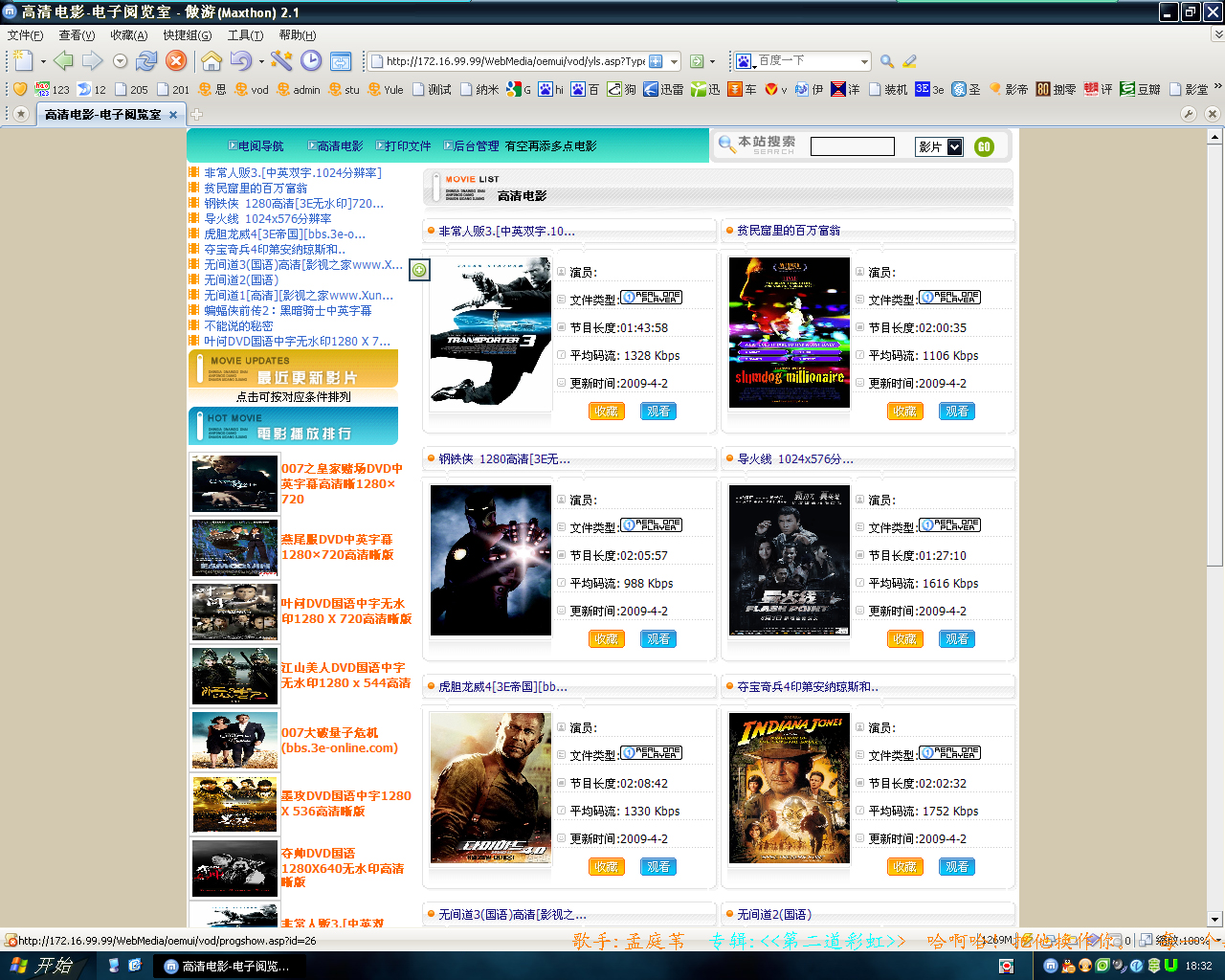Image resolution: width=1225 pixels, height=980 pixels.
Task: Click the green GO search button
Action: tap(984, 146)
